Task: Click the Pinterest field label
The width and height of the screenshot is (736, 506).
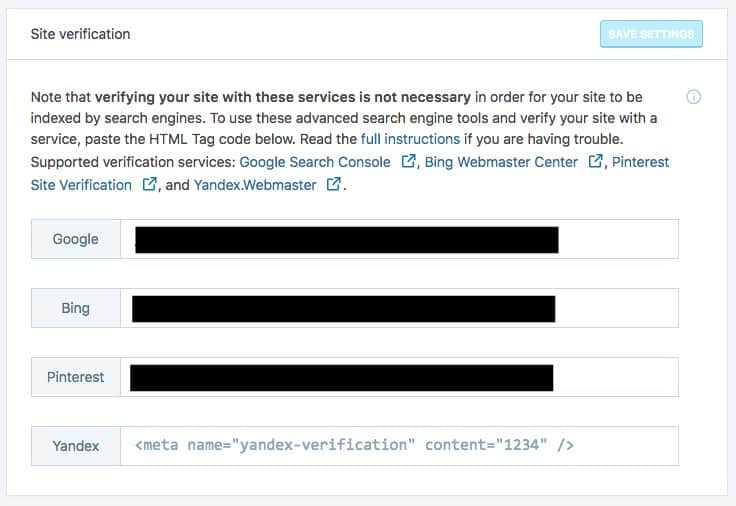Action: tap(76, 377)
